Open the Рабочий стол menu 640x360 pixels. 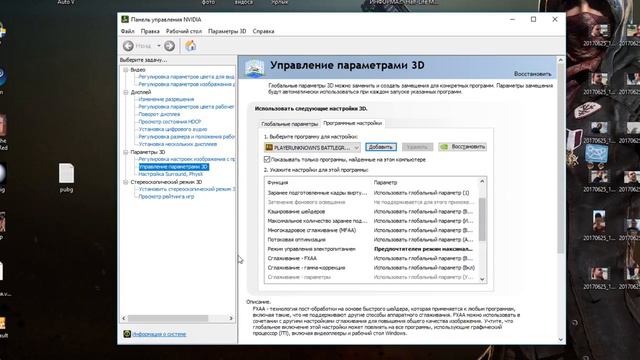point(184,31)
